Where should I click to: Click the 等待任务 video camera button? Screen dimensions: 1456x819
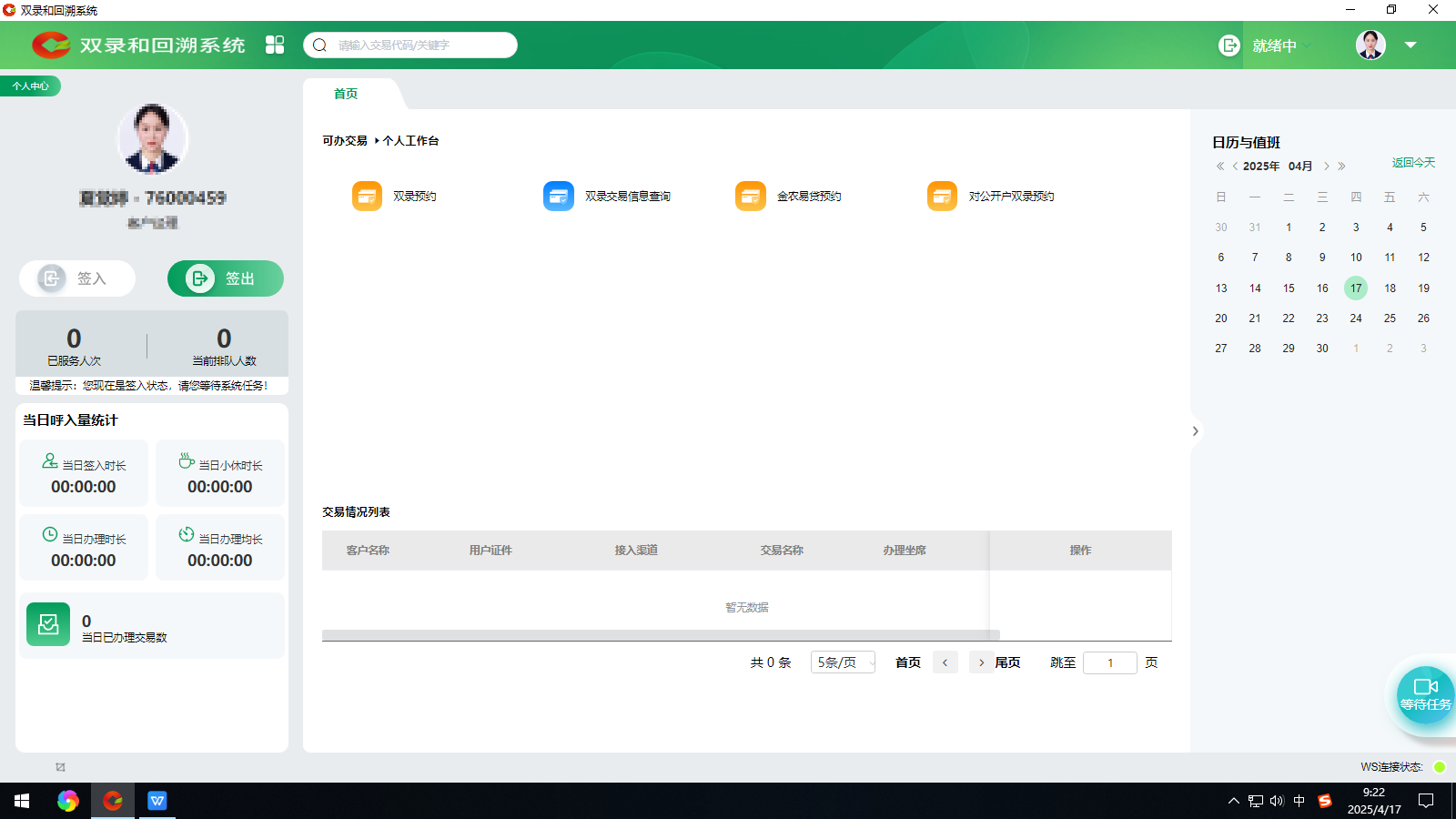1425,693
